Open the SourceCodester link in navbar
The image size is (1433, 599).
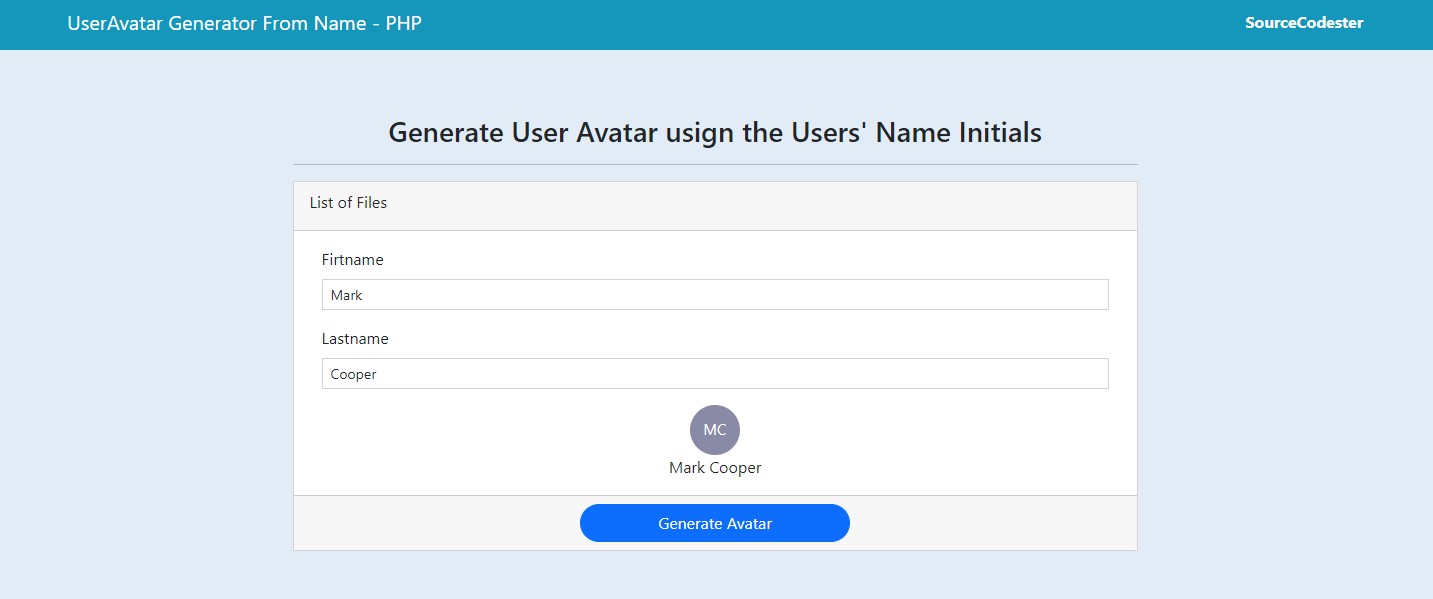pos(1303,23)
